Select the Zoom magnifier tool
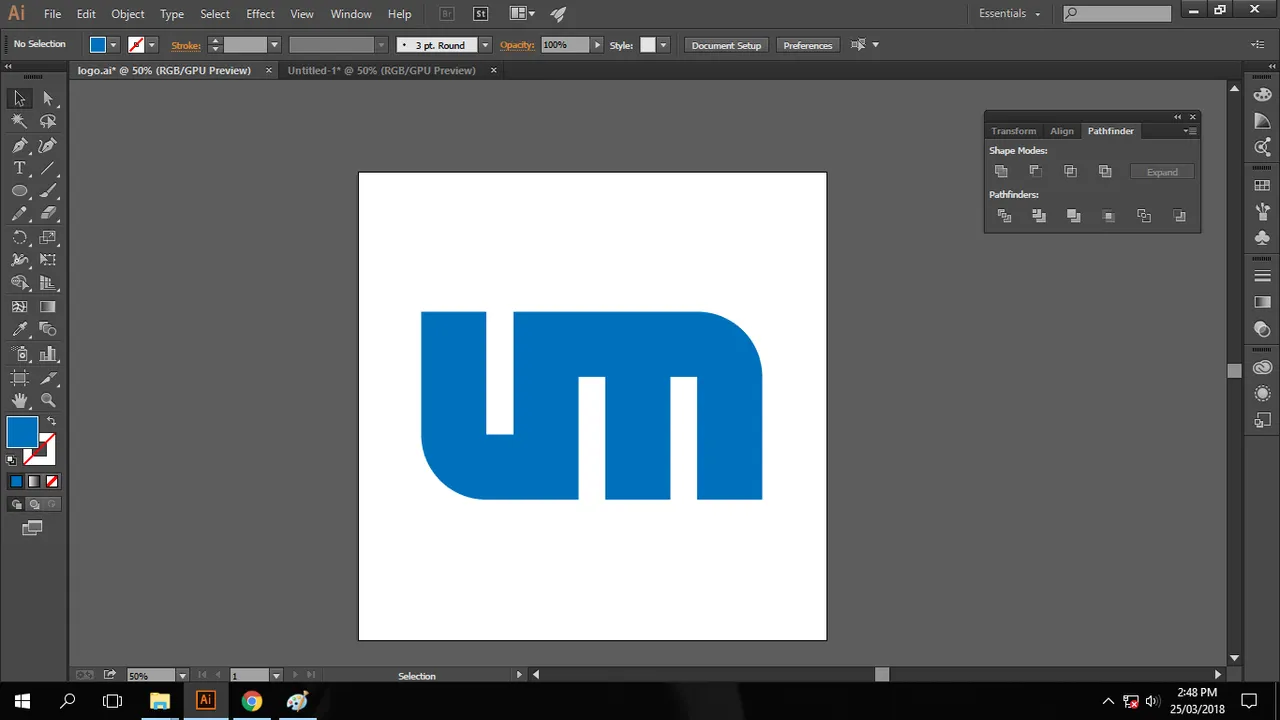Screen dimensions: 1280x720 [48, 400]
